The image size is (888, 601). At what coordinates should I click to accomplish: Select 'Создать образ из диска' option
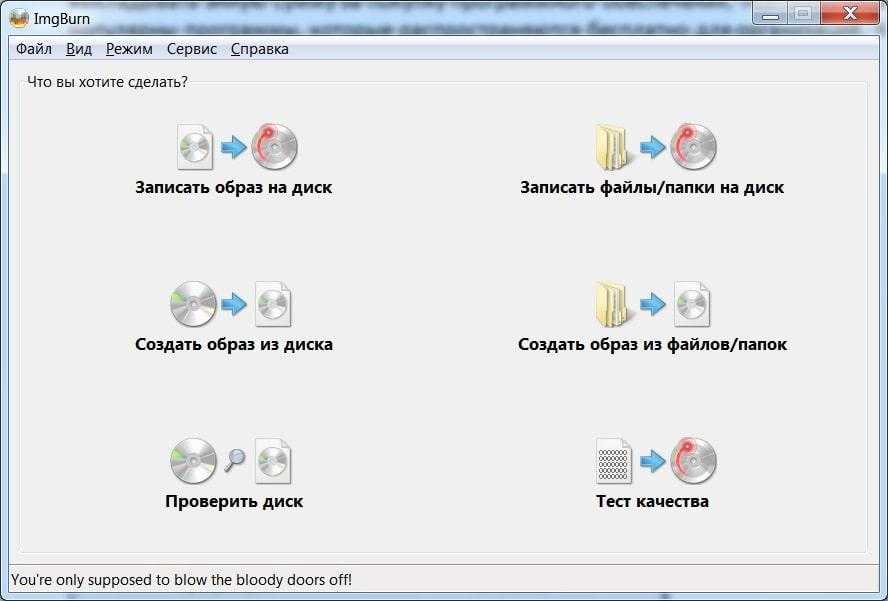tap(234, 344)
